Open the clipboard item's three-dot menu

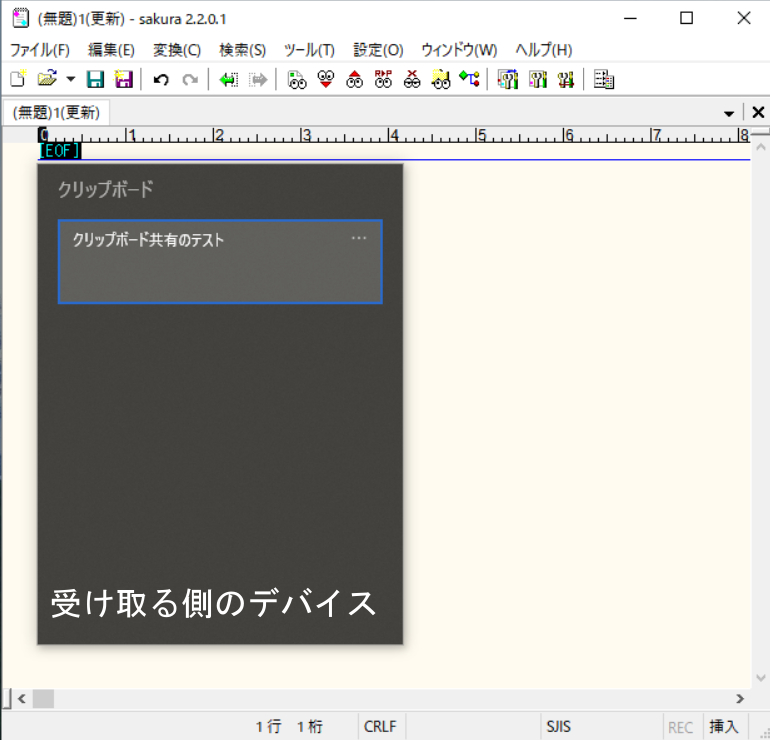[359, 238]
